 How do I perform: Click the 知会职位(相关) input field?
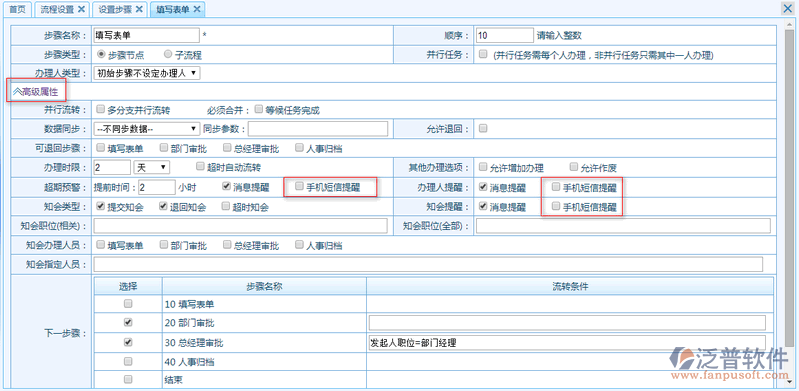point(241,226)
